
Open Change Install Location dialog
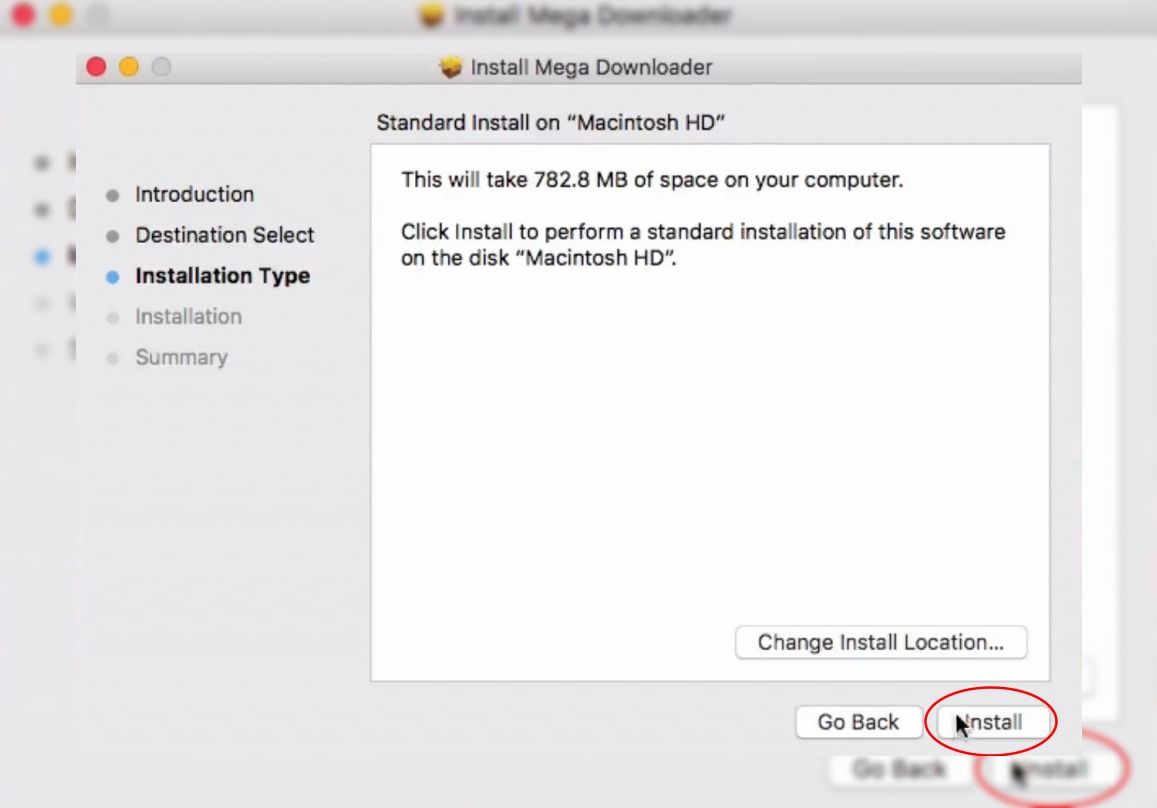click(880, 642)
